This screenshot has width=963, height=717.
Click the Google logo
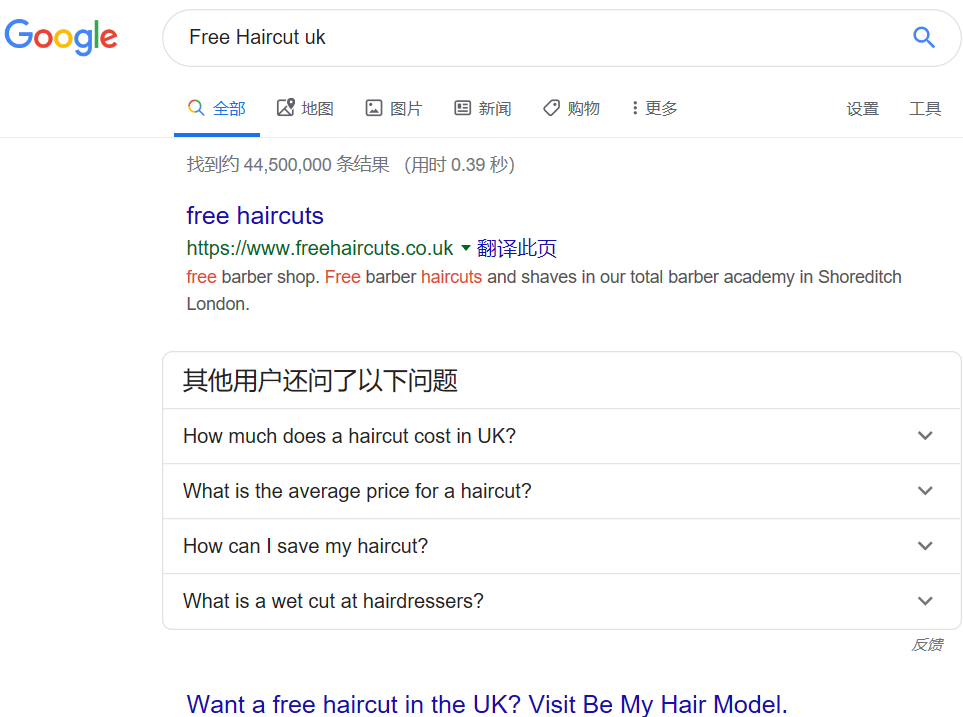[61, 37]
